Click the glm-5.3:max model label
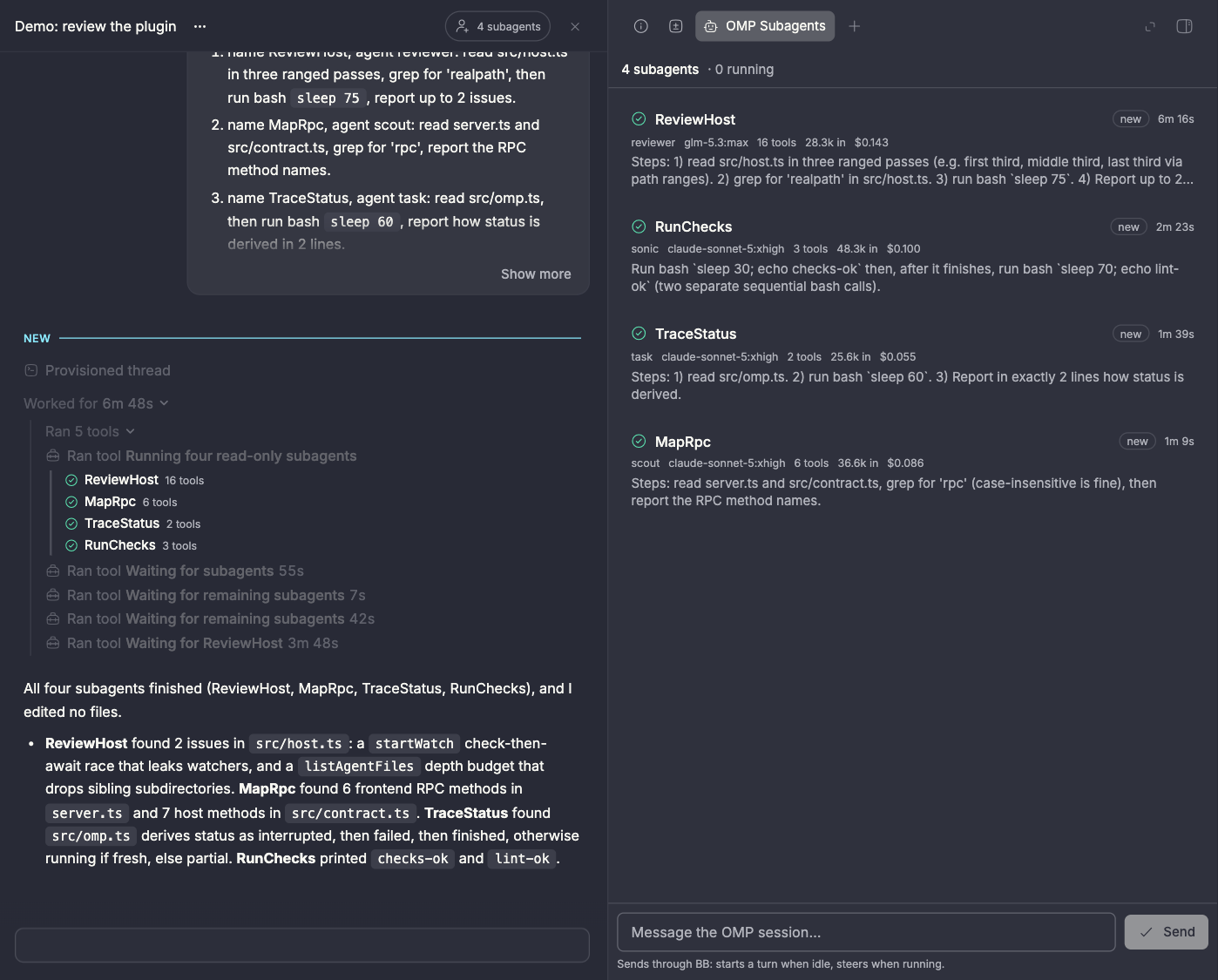 point(716,143)
